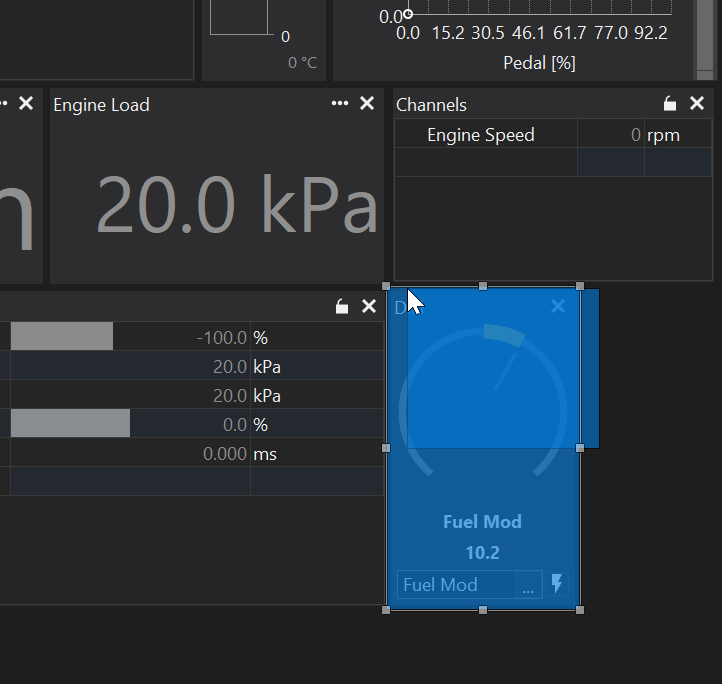Close the Engine Load panel
The height and width of the screenshot is (684, 722).
(x=367, y=104)
